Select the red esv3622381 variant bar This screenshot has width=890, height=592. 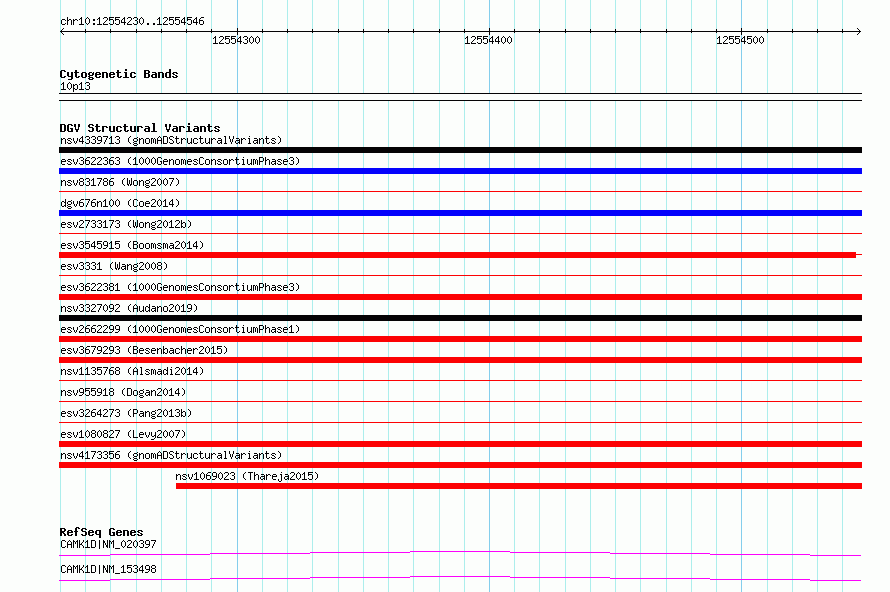460,297
